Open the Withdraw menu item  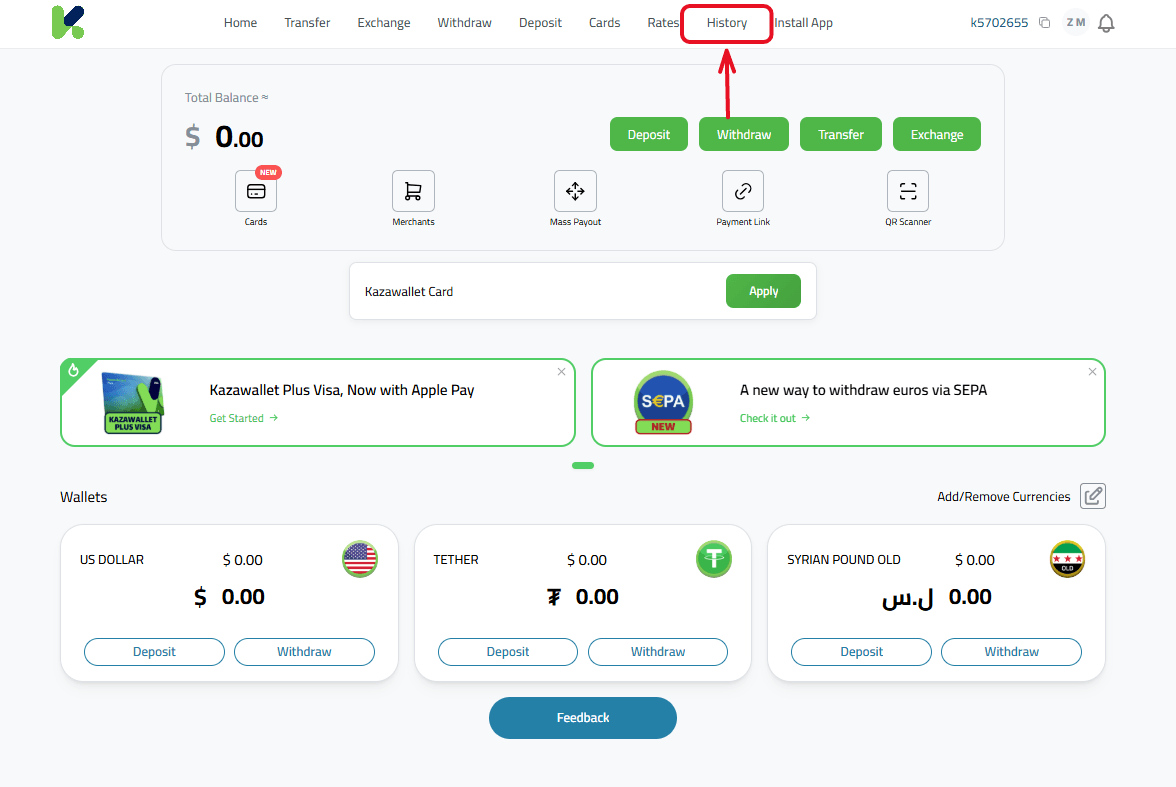pyautogui.click(x=464, y=23)
